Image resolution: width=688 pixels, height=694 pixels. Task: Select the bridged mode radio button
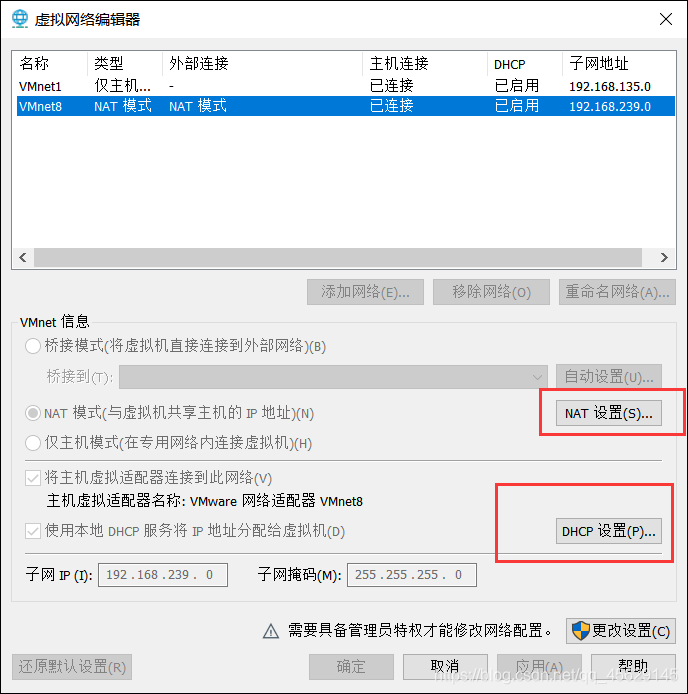(x=33, y=346)
